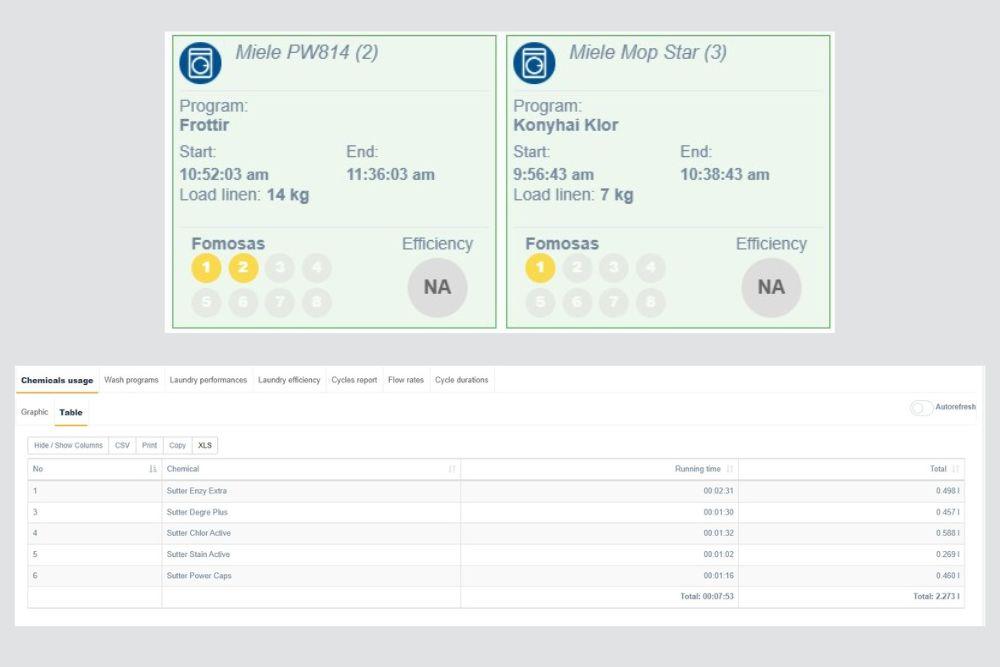The image size is (1000, 667).
Task: Click the Miele PW814 (2) machine title
Action: click(307, 52)
